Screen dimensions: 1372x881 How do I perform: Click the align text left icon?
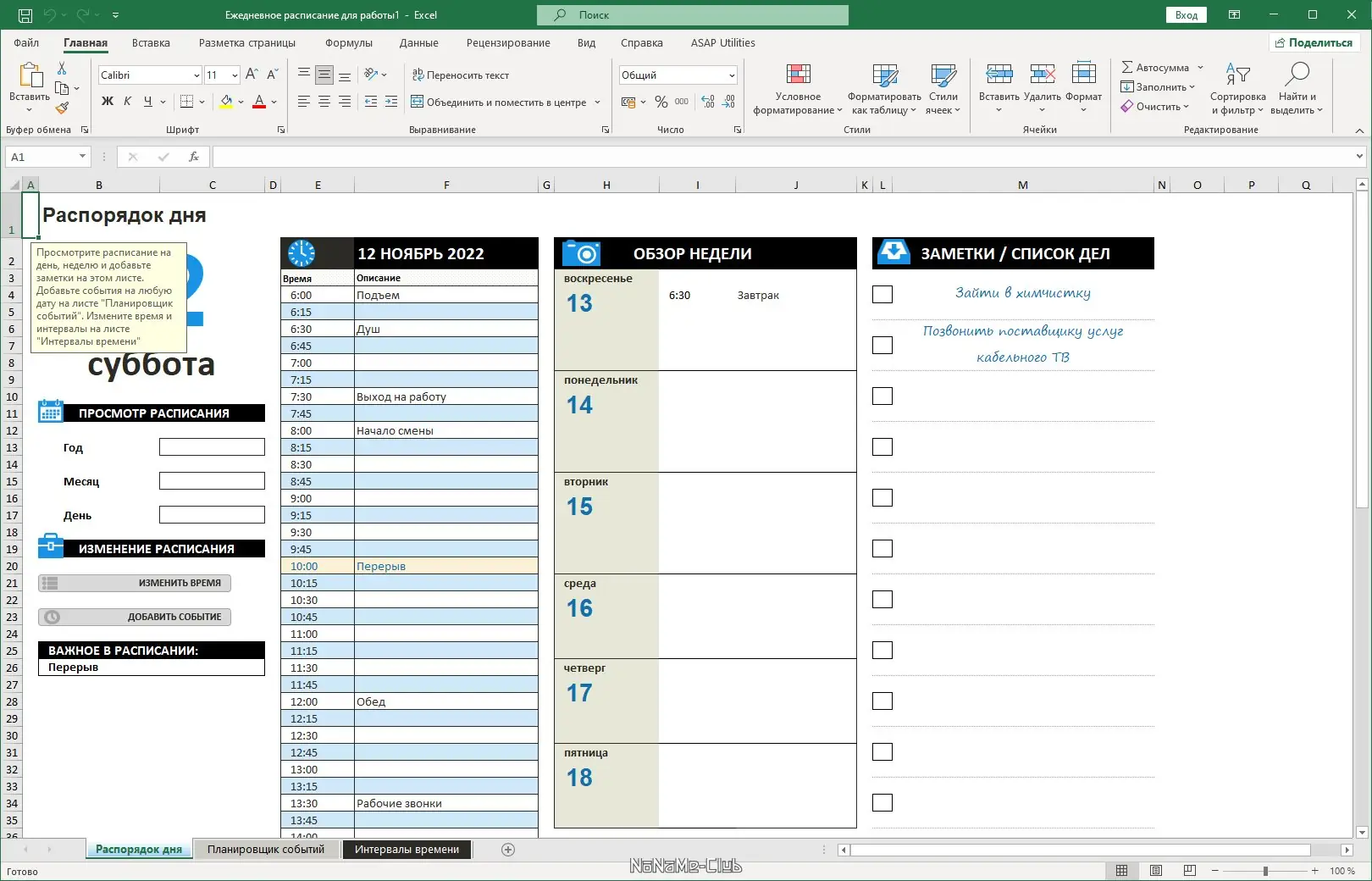point(304,102)
